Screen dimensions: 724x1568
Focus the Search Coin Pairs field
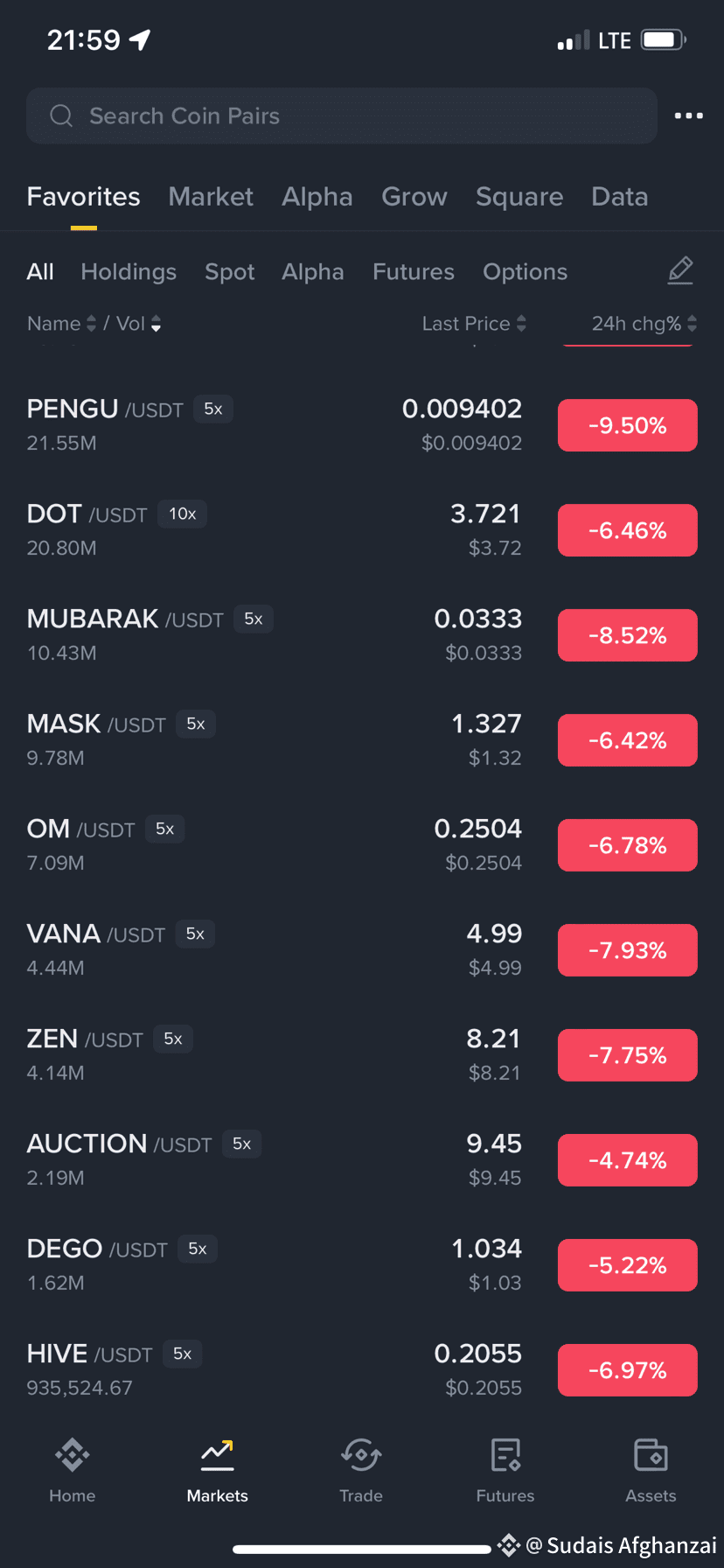(342, 115)
